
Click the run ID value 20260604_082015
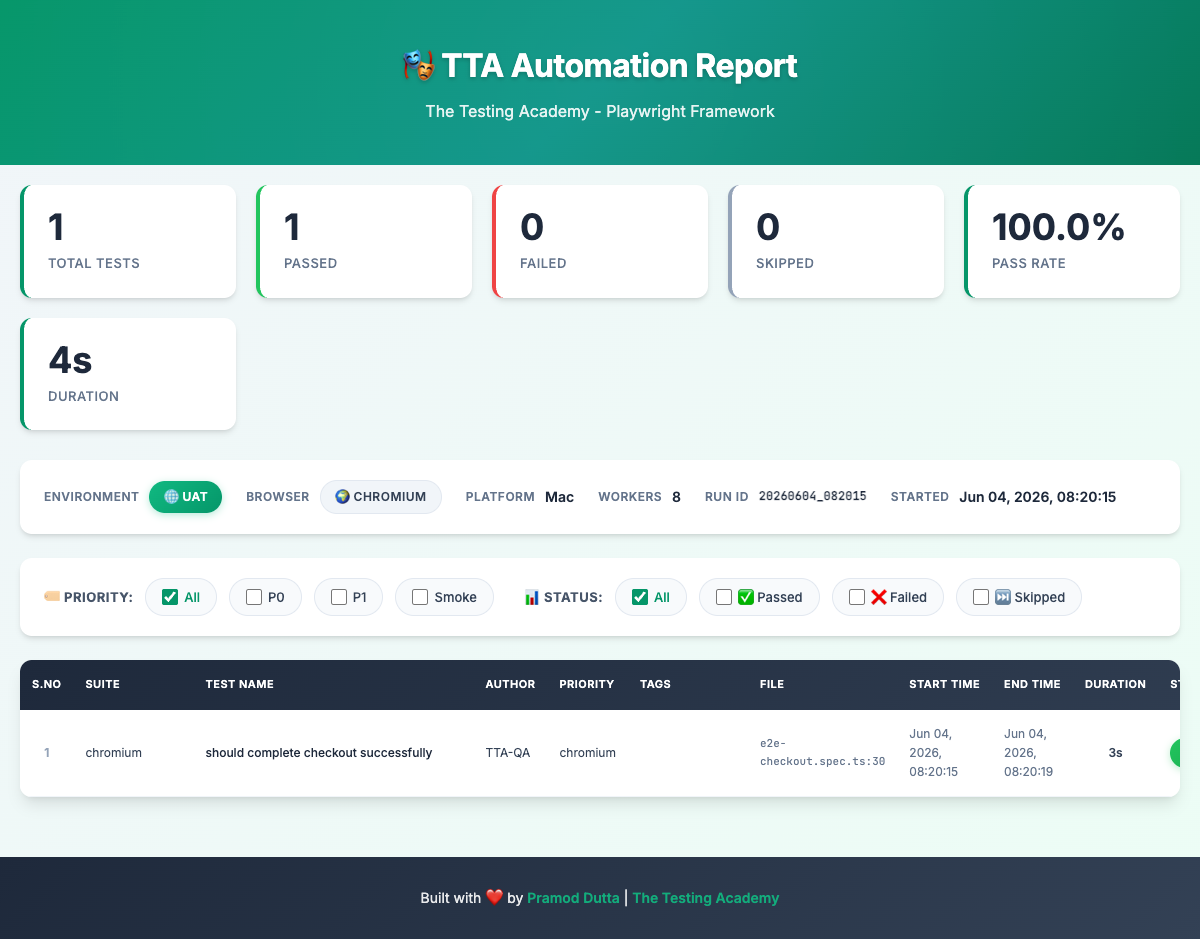click(813, 497)
